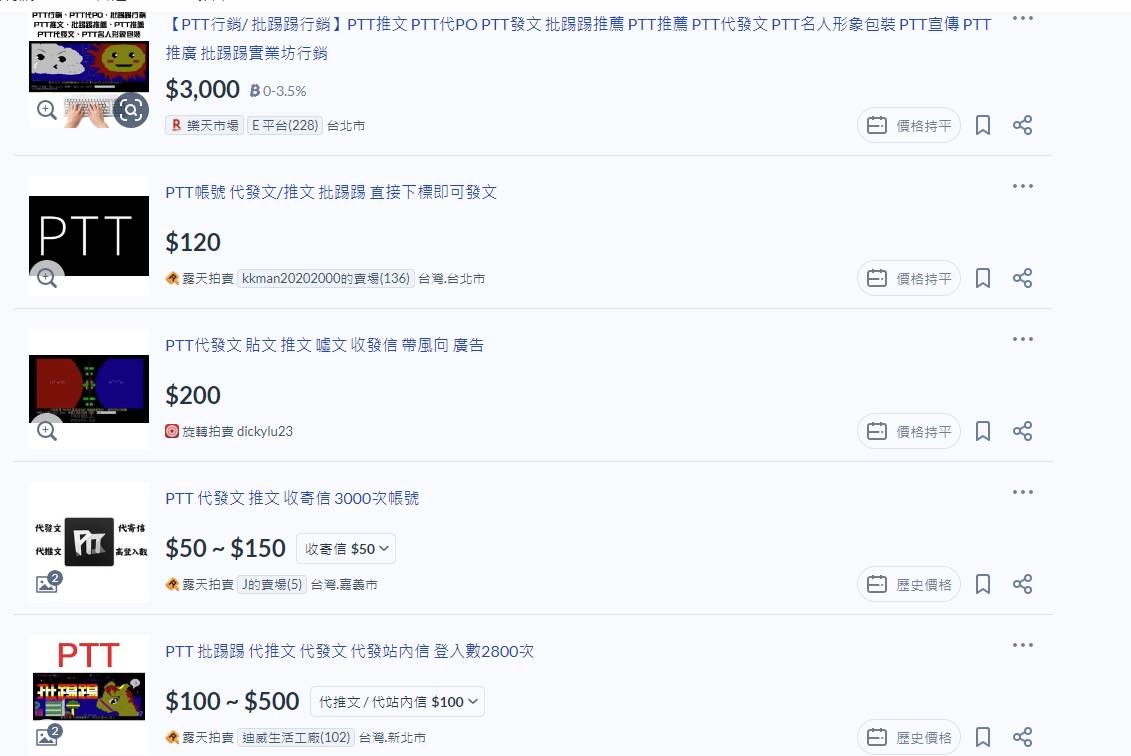The height and width of the screenshot is (756, 1131).
Task: Click 價格持平 on the $200 listing
Action: click(908, 431)
